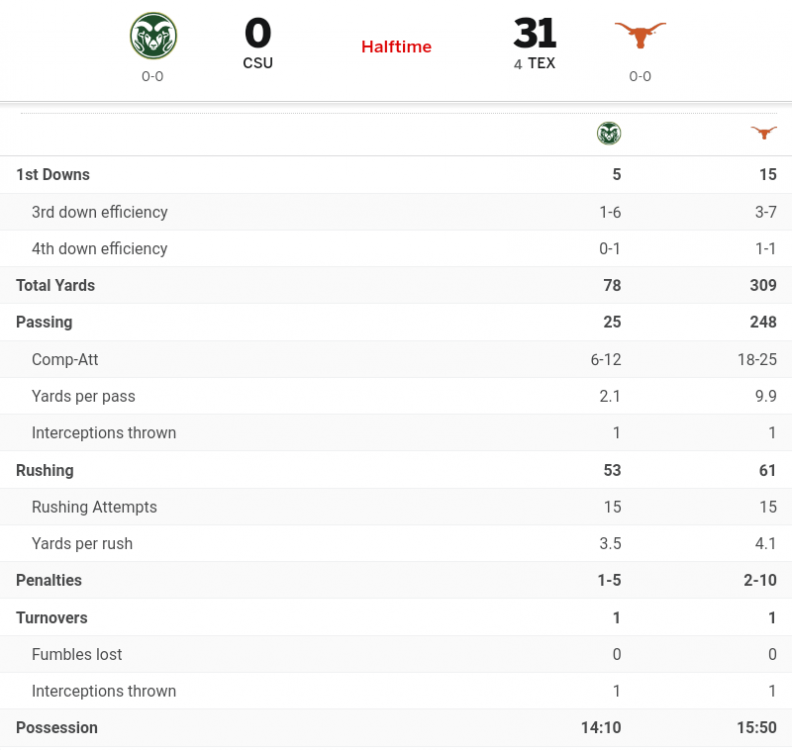792x750 pixels.
Task: Open the TEX team abbreviation link
Action: (541, 64)
